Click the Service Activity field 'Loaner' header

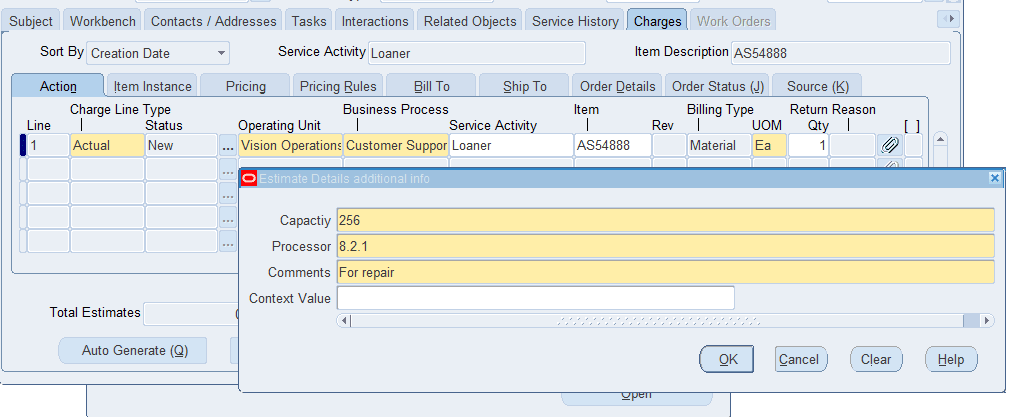pyautogui.click(x=477, y=53)
